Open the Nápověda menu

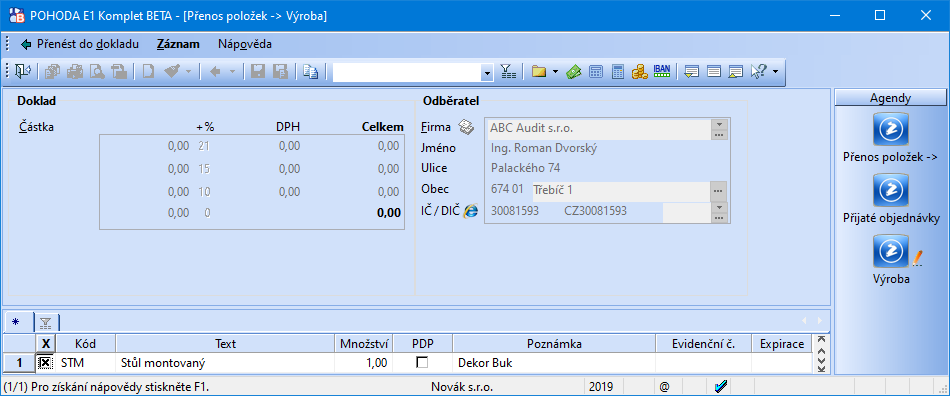[x=245, y=44]
